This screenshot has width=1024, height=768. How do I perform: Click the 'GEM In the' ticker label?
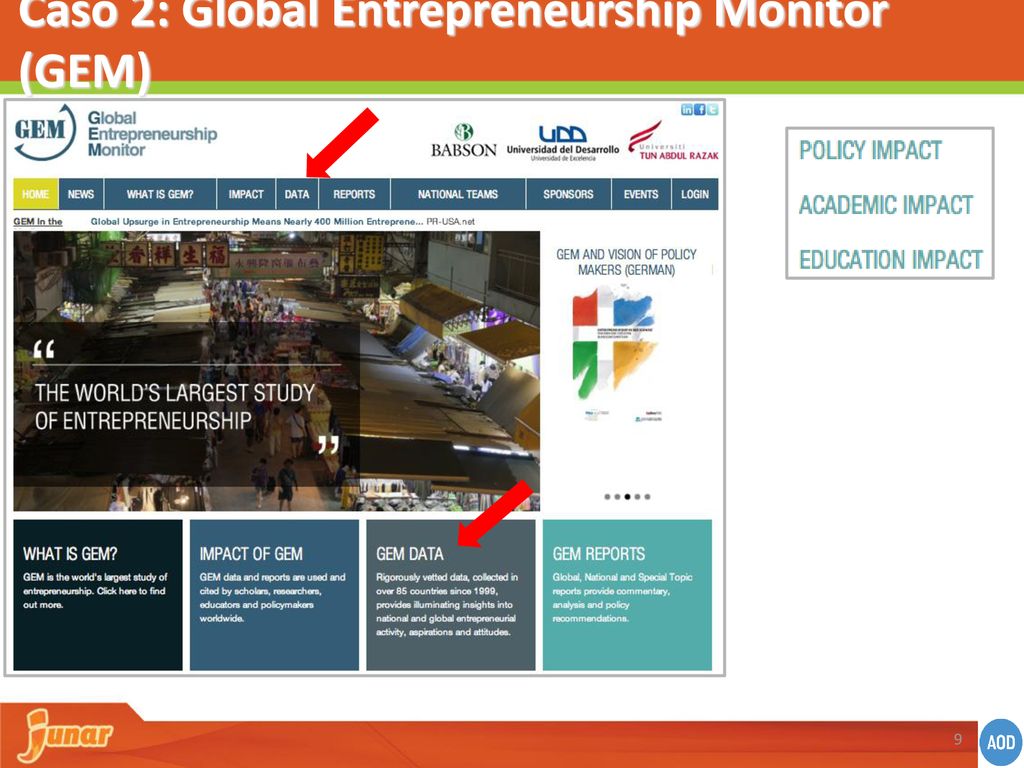click(x=38, y=221)
